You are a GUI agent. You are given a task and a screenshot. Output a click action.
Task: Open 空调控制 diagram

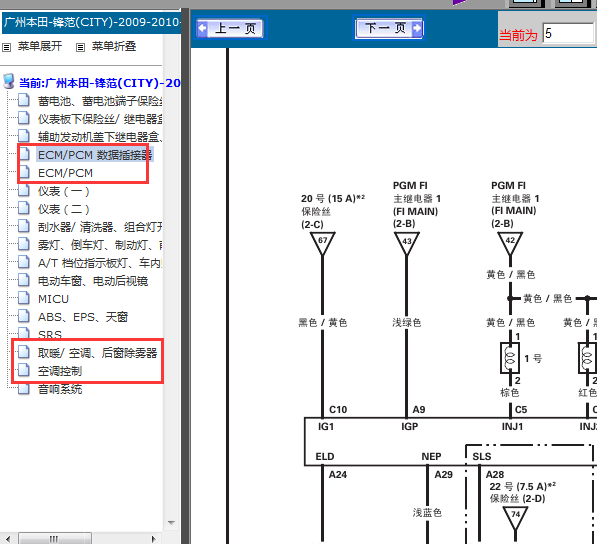click(60, 371)
